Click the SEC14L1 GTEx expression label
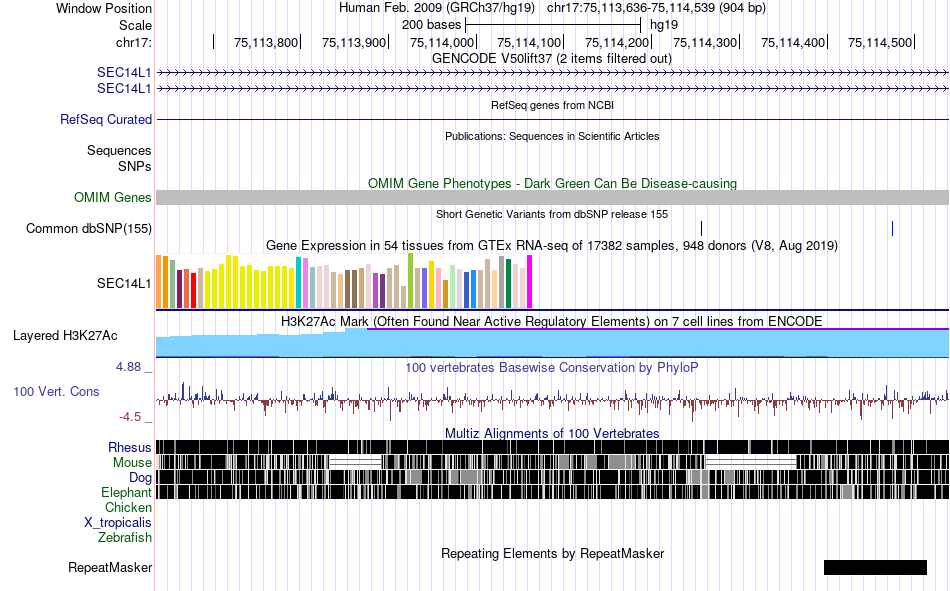Viewport: 950px width, 591px height. coord(124,283)
